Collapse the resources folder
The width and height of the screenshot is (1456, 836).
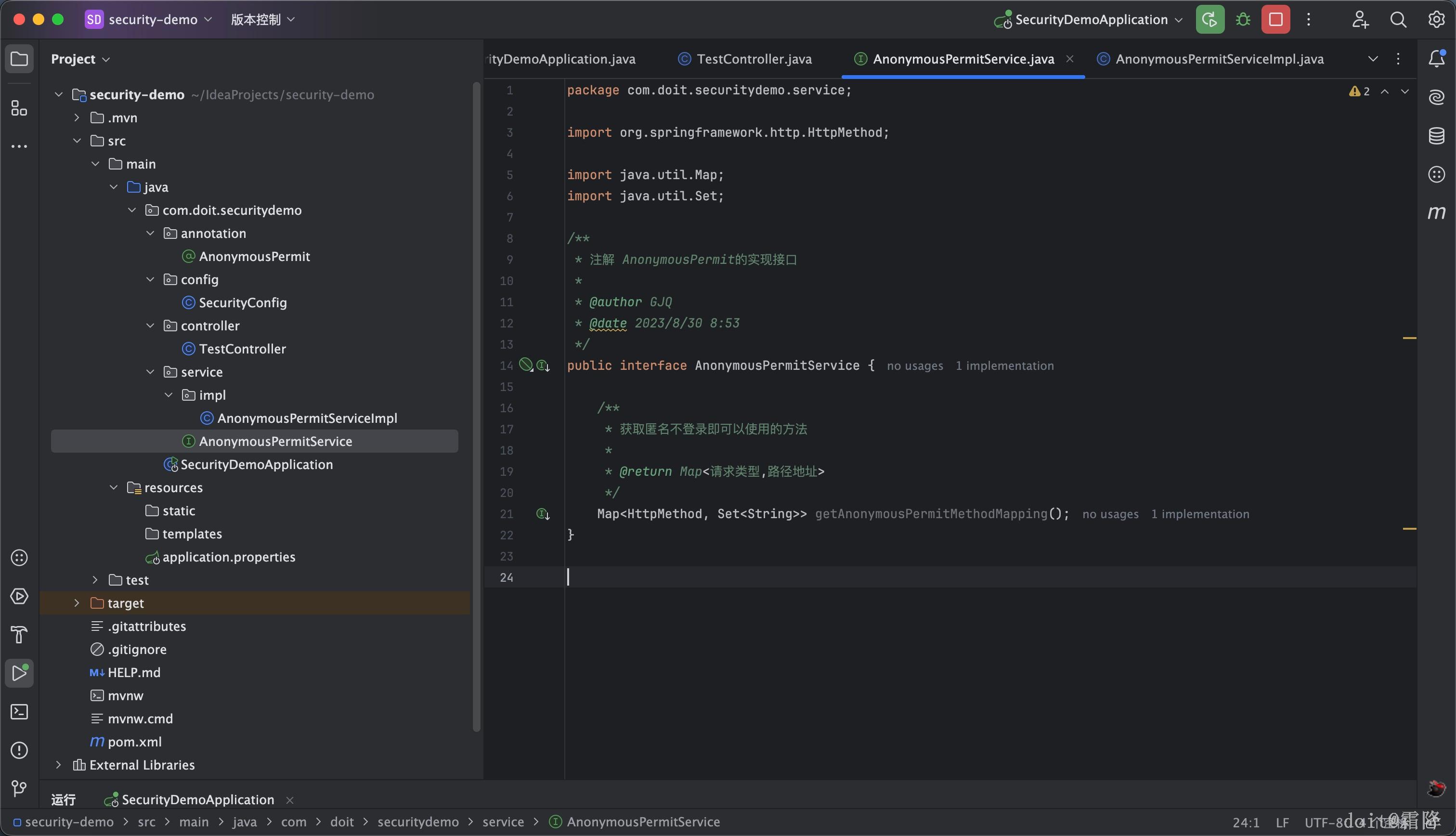point(114,487)
